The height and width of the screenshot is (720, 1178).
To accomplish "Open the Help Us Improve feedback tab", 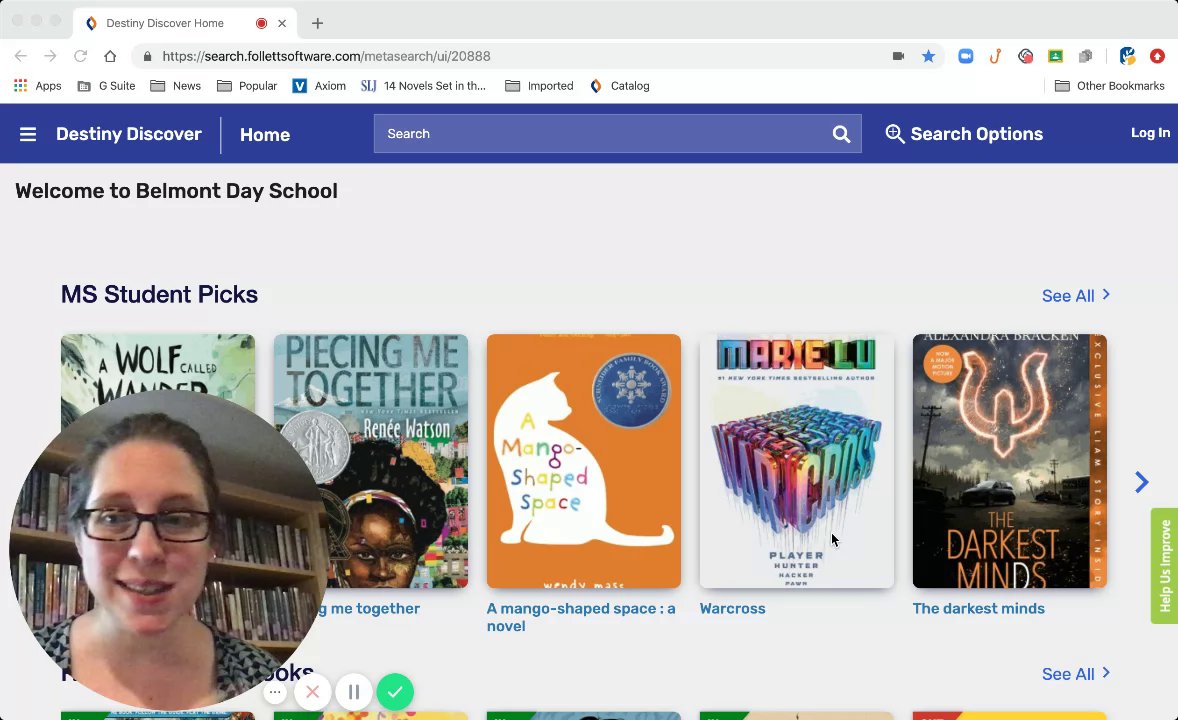I will point(1164,566).
